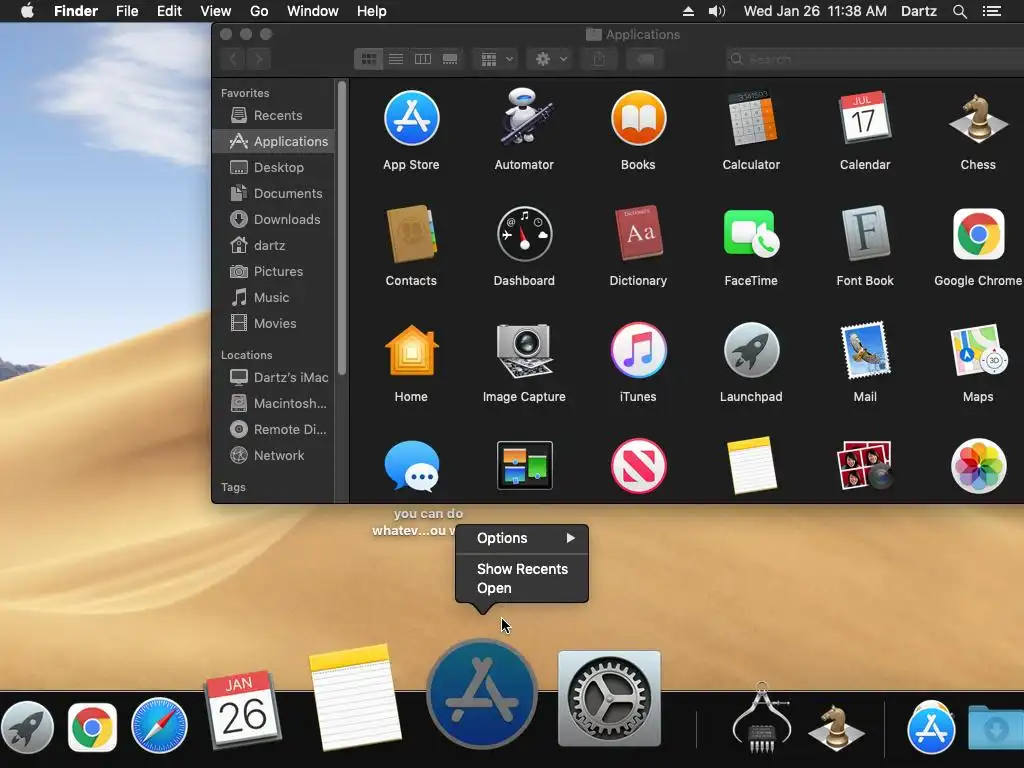1024x768 pixels.
Task: Select the Mission Control app icon
Action: point(524,466)
